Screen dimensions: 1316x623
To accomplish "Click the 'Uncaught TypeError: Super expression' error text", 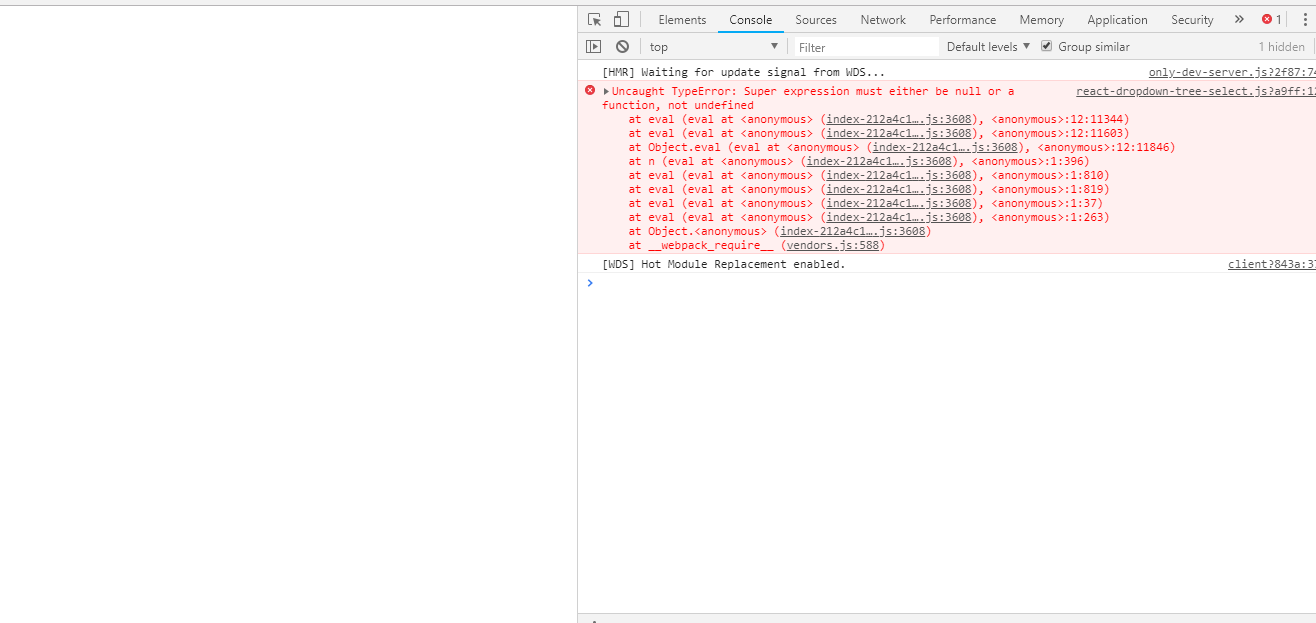I will [x=808, y=98].
